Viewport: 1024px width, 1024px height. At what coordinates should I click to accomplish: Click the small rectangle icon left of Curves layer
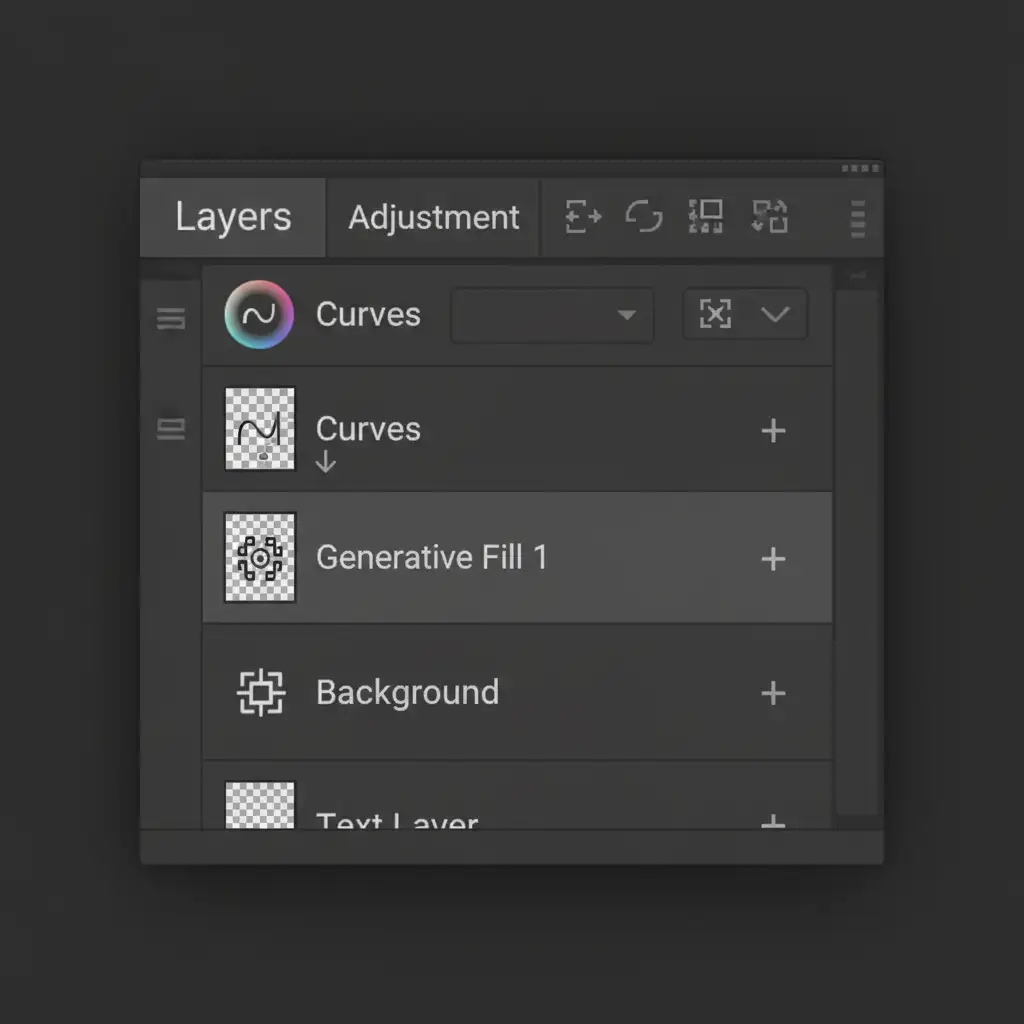point(171,430)
